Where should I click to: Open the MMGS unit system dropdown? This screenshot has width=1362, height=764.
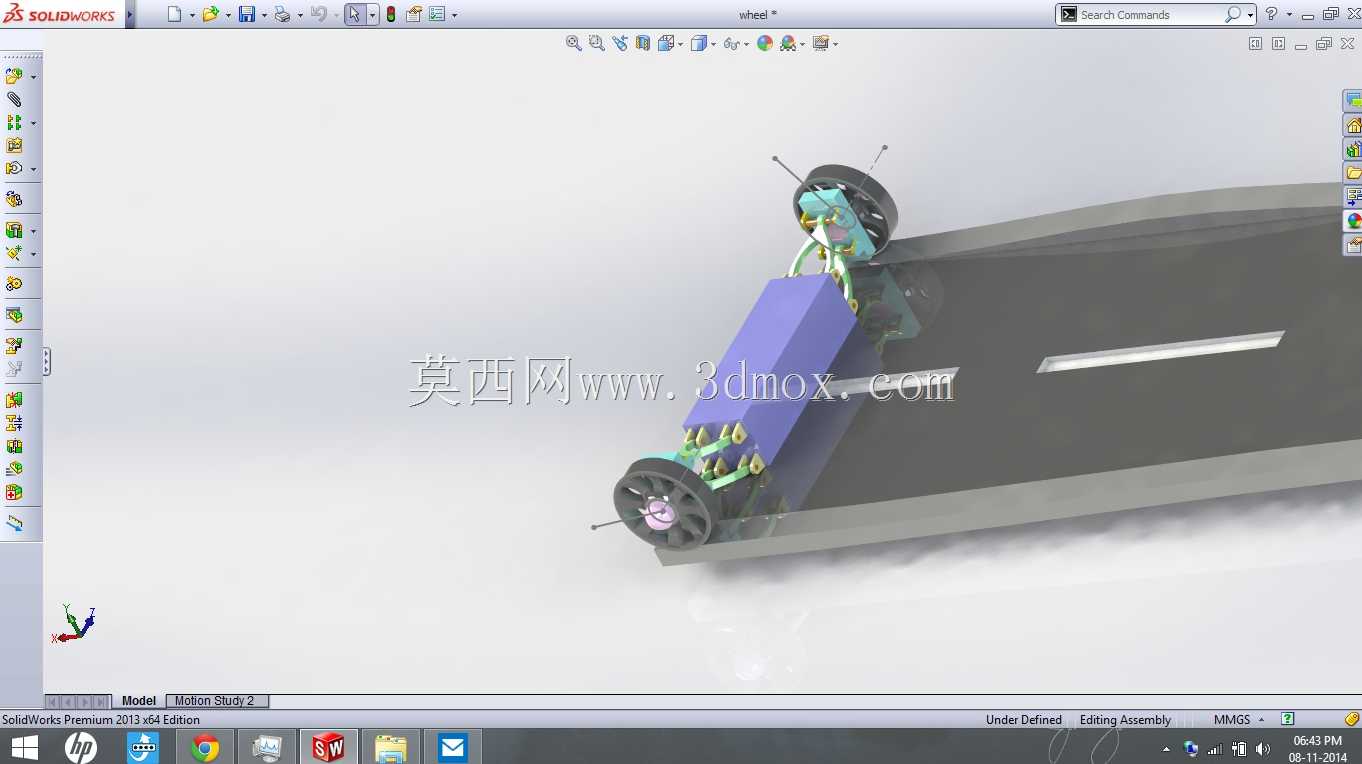(1239, 720)
